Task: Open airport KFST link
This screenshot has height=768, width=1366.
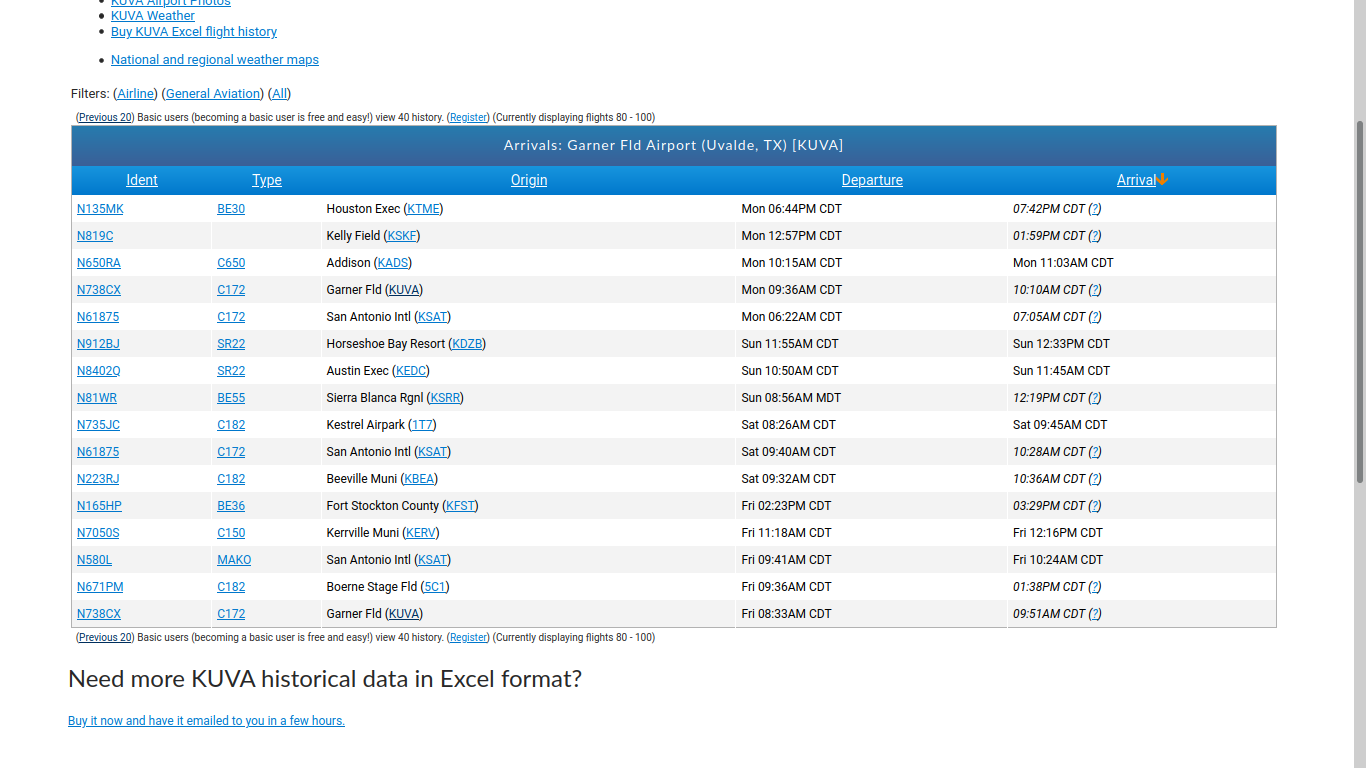Action: click(x=460, y=506)
